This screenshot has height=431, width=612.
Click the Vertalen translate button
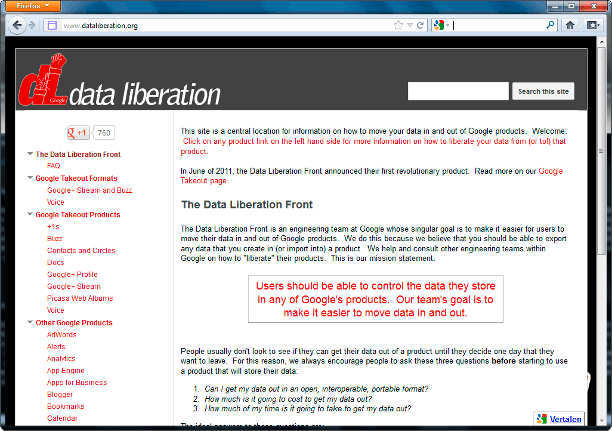coord(559,419)
